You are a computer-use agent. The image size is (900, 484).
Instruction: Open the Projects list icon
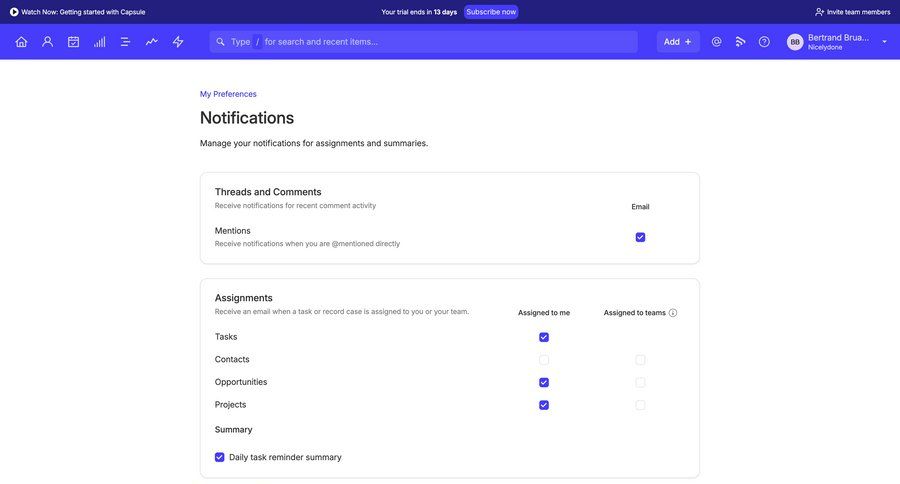(x=126, y=42)
